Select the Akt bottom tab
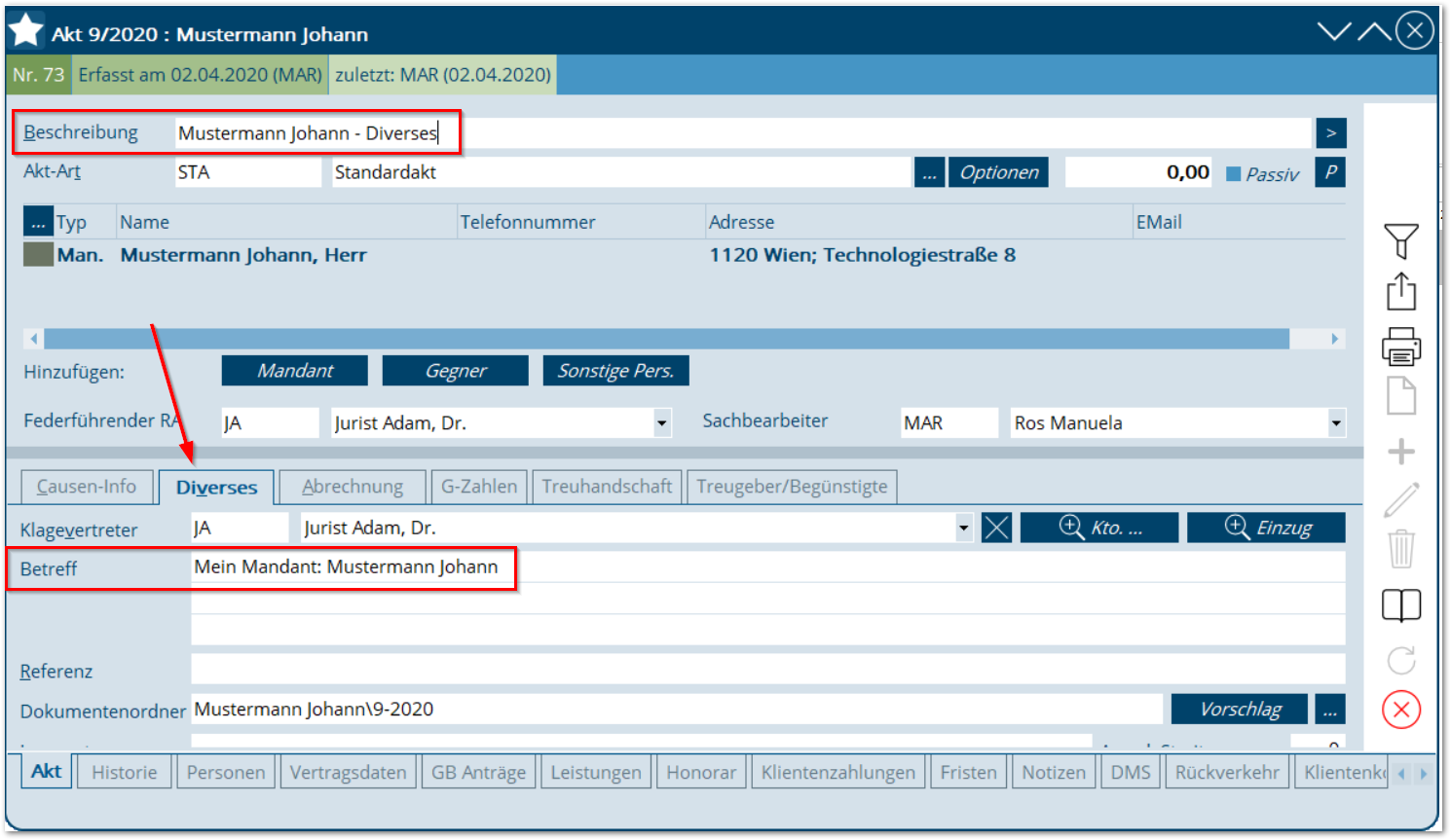1451x840 pixels. 46,771
